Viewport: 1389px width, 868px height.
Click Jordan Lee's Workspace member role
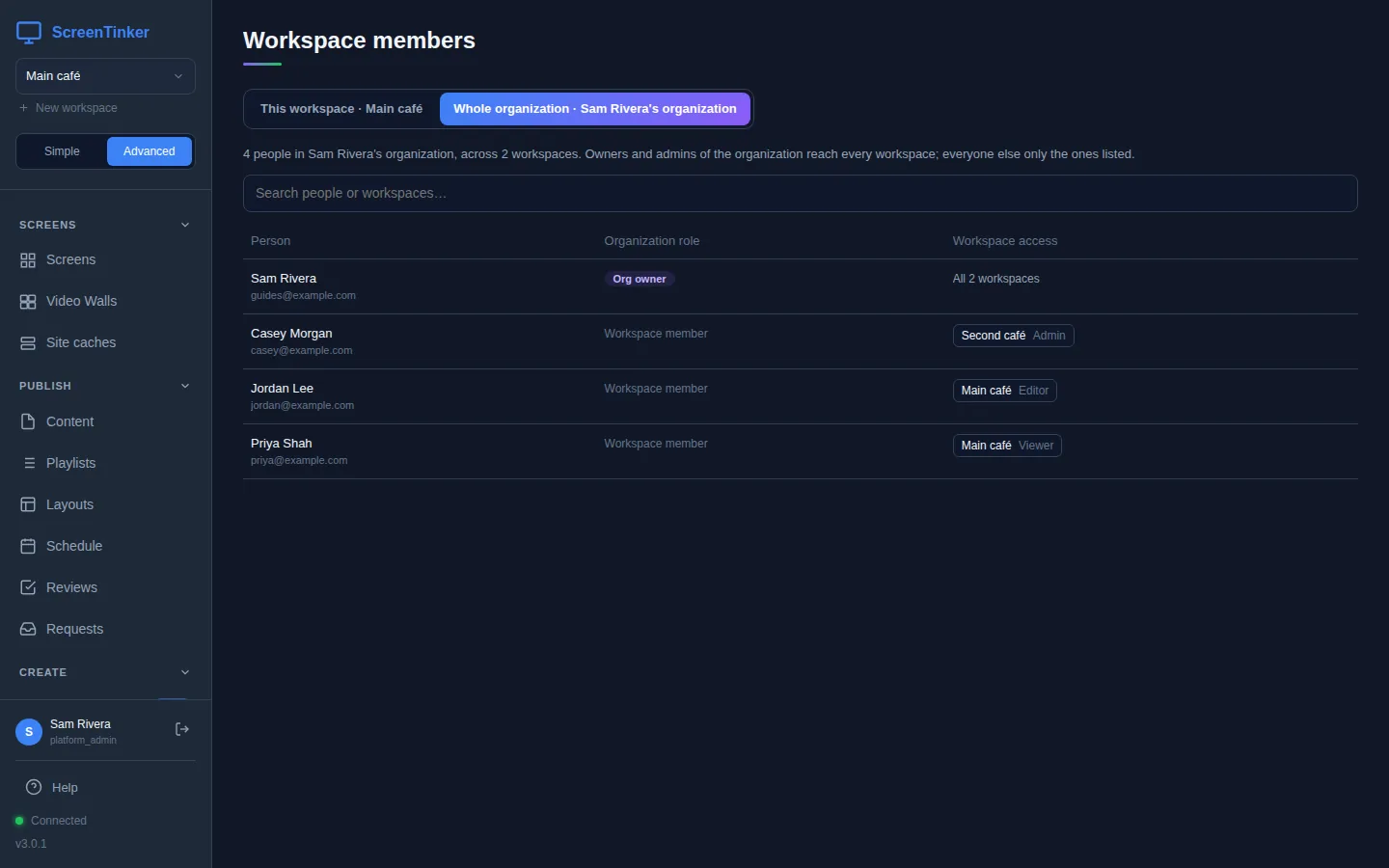point(656,389)
